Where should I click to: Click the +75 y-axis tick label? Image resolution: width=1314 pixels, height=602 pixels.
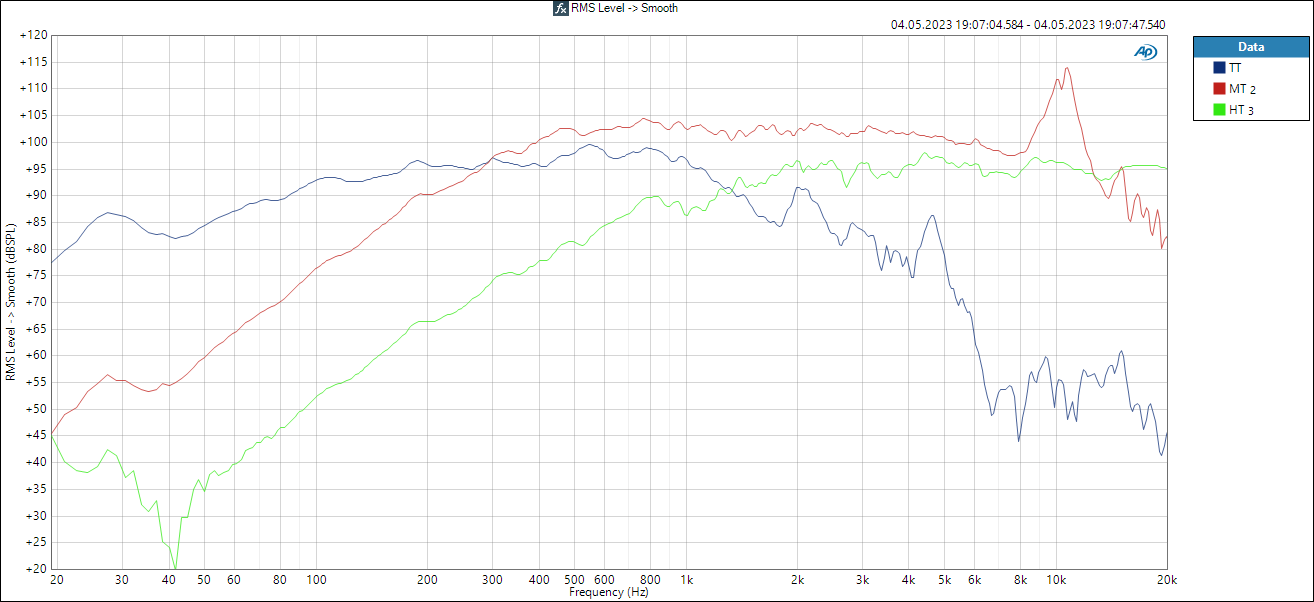click(36, 275)
